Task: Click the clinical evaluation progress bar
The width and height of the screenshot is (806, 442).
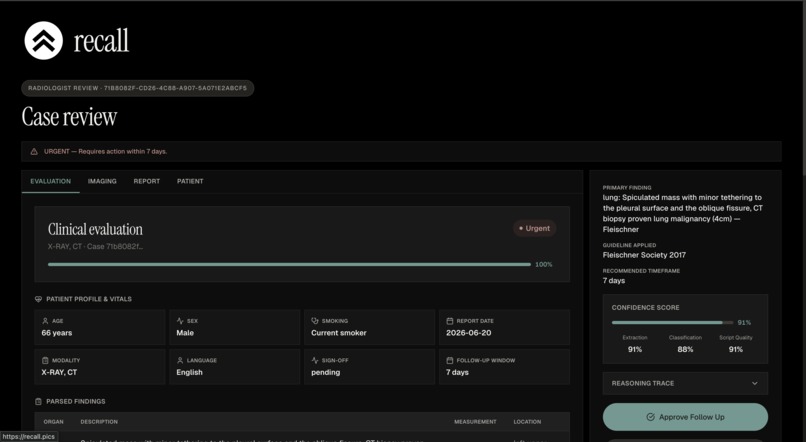Action: click(x=289, y=265)
